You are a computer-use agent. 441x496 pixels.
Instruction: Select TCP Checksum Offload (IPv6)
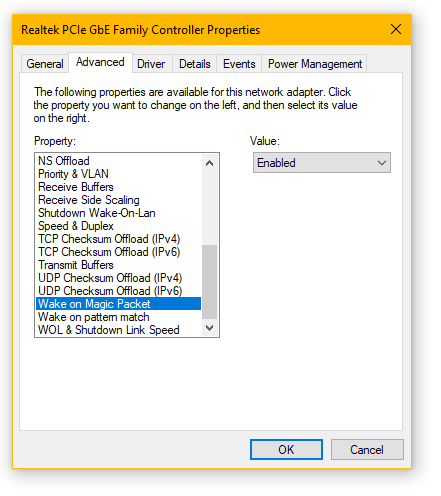(x=119, y=252)
